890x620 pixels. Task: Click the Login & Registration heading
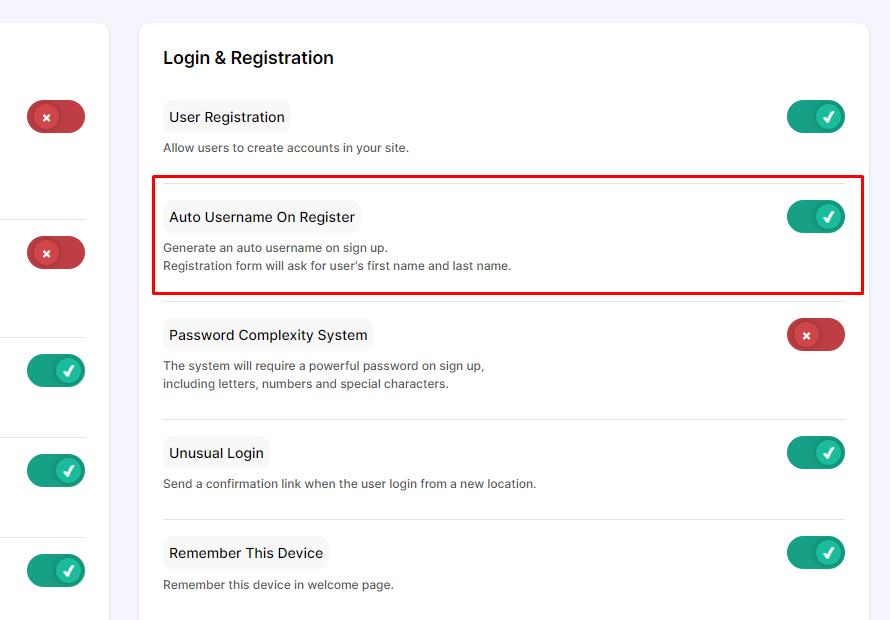[248, 58]
